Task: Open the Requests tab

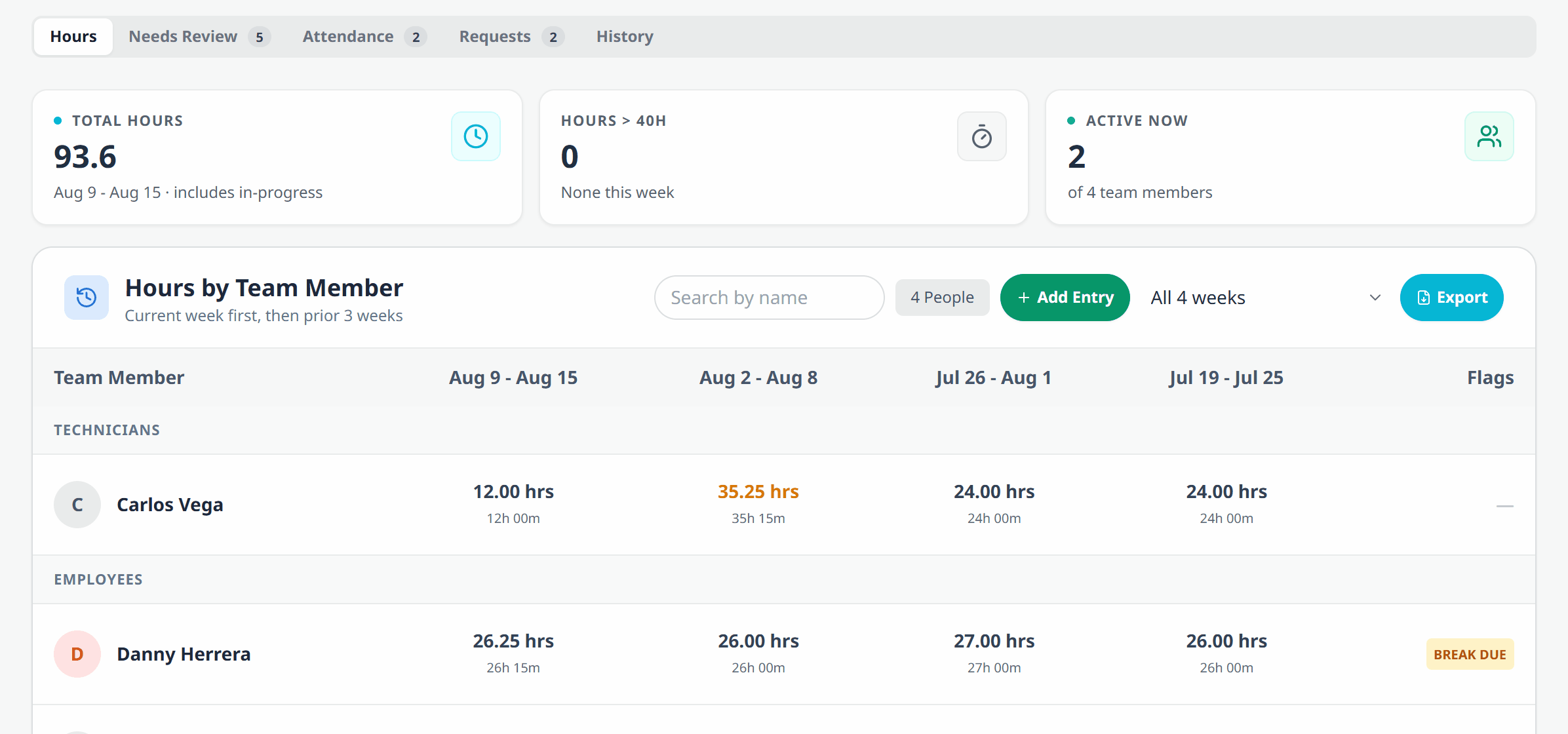Action: coord(511,37)
